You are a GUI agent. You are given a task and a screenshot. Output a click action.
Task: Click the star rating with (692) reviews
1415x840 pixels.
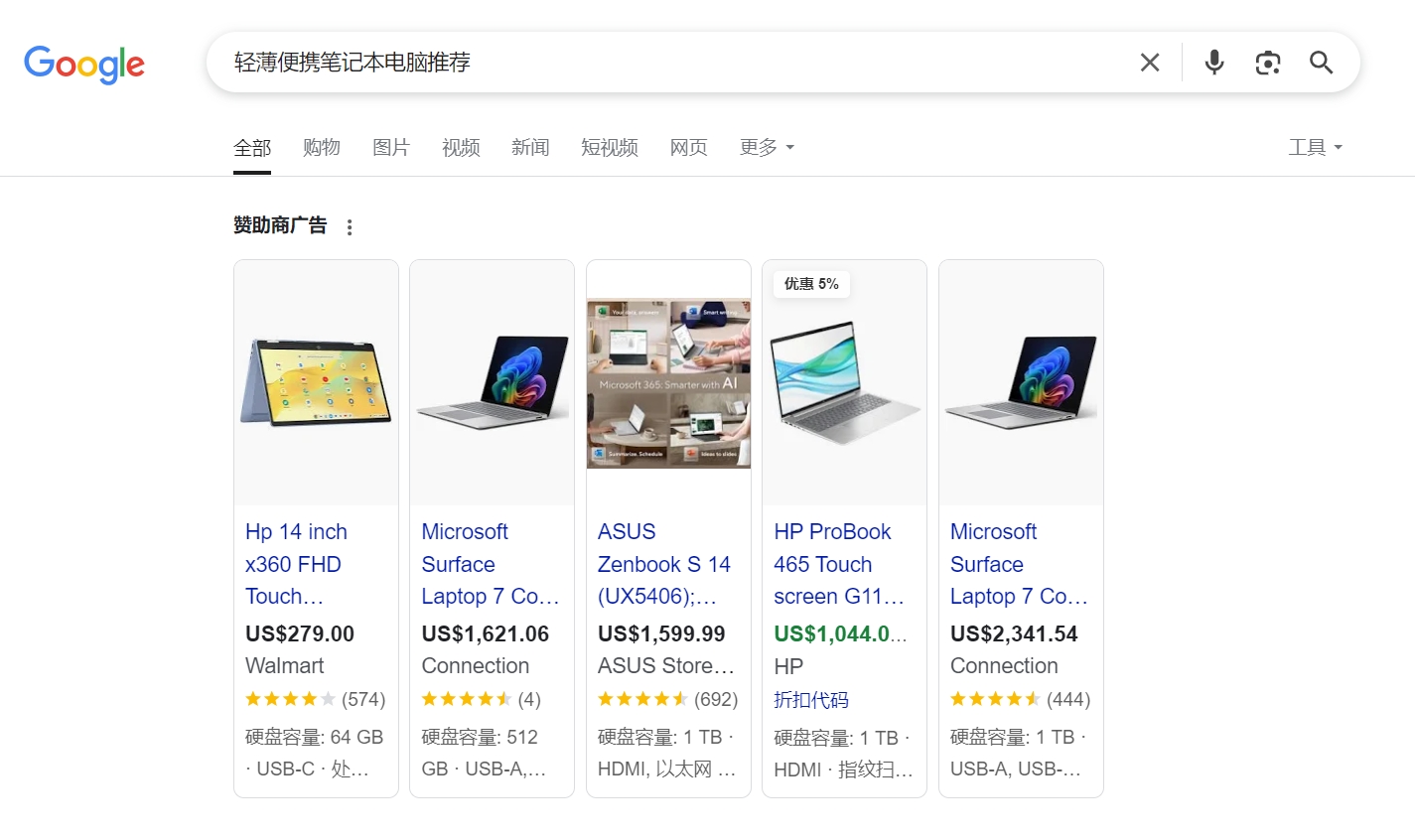668,700
